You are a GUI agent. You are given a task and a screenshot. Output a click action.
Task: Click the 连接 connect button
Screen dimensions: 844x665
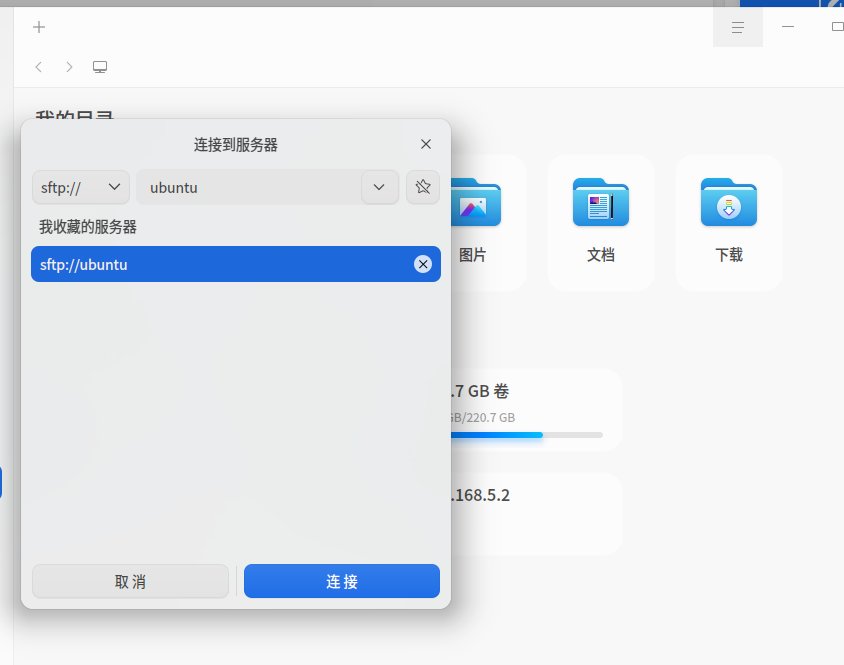click(x=342, y=581)
